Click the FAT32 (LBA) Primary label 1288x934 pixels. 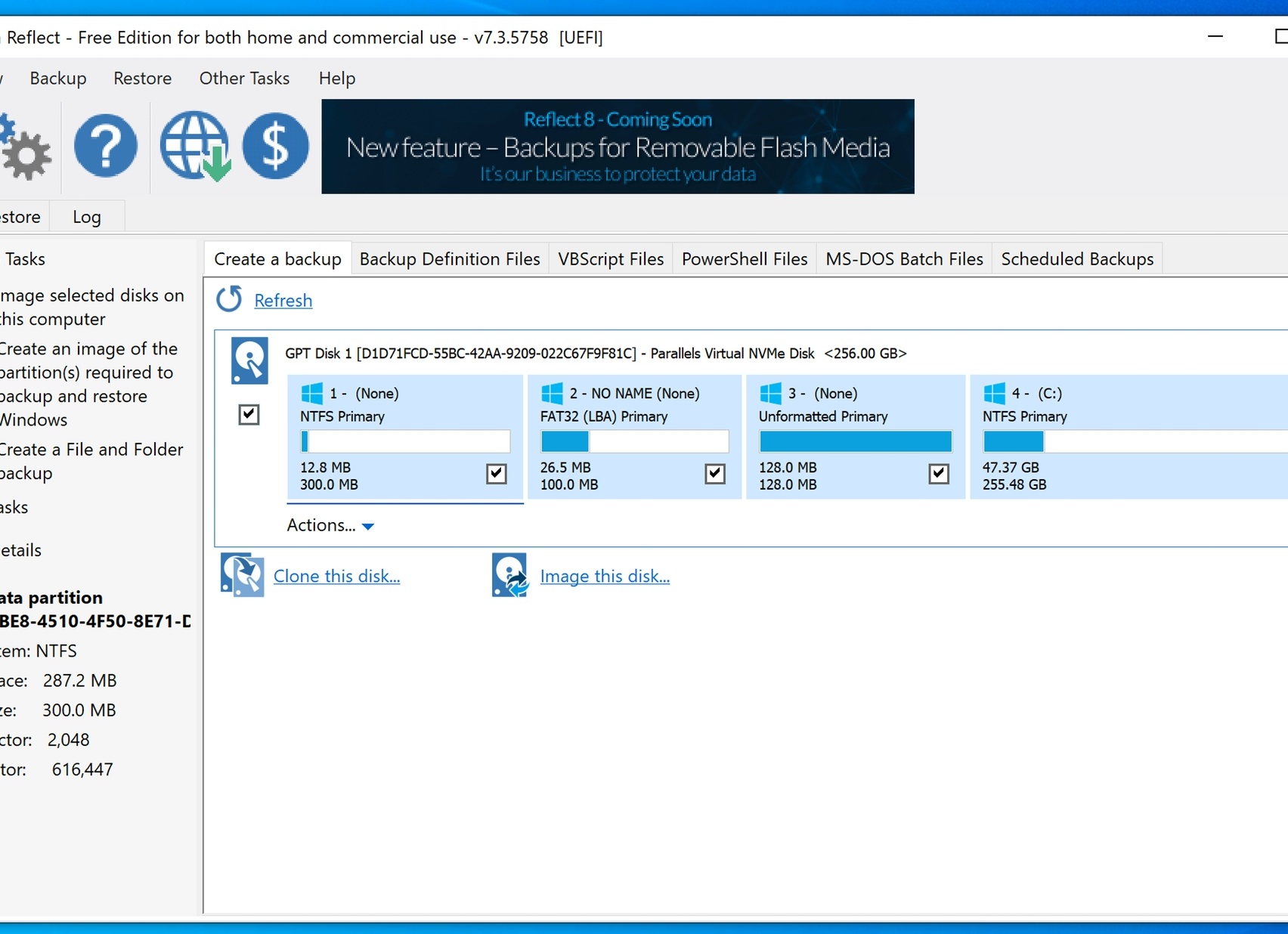click(x=604, y=416)
